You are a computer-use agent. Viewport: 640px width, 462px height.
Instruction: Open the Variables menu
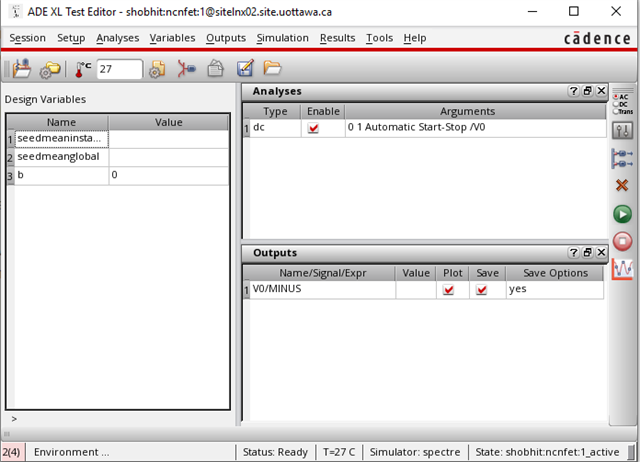tap(172, 38)
